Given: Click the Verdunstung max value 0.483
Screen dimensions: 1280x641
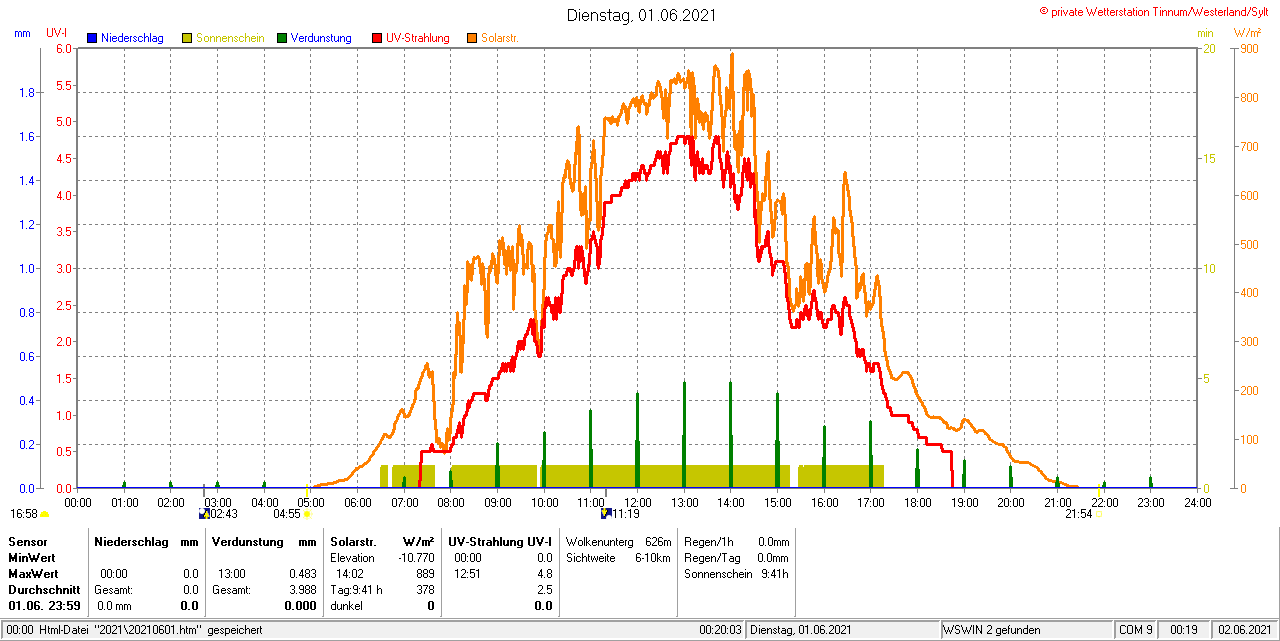Looking at the screenshot, I should [301, 574].
